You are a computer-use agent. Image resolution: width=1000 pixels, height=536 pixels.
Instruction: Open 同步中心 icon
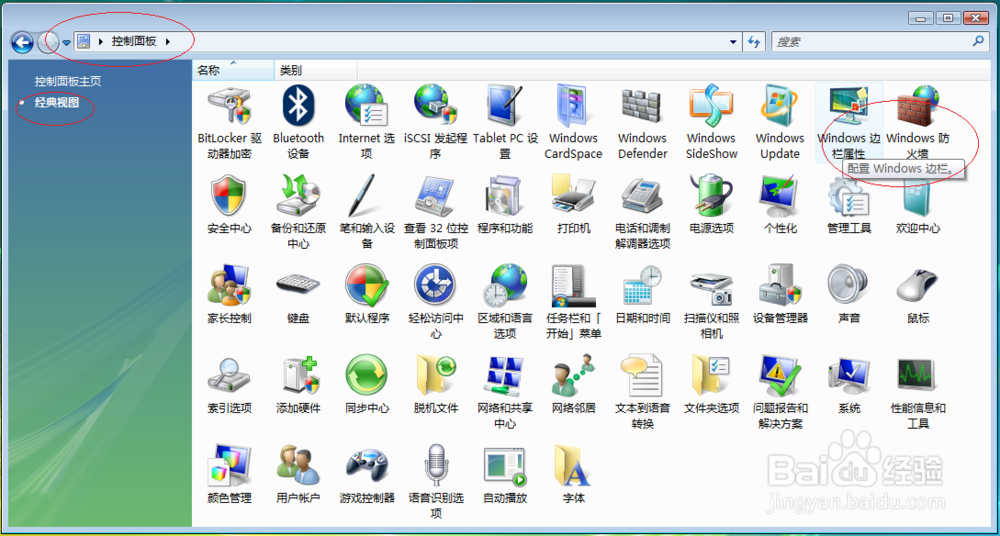367,376
